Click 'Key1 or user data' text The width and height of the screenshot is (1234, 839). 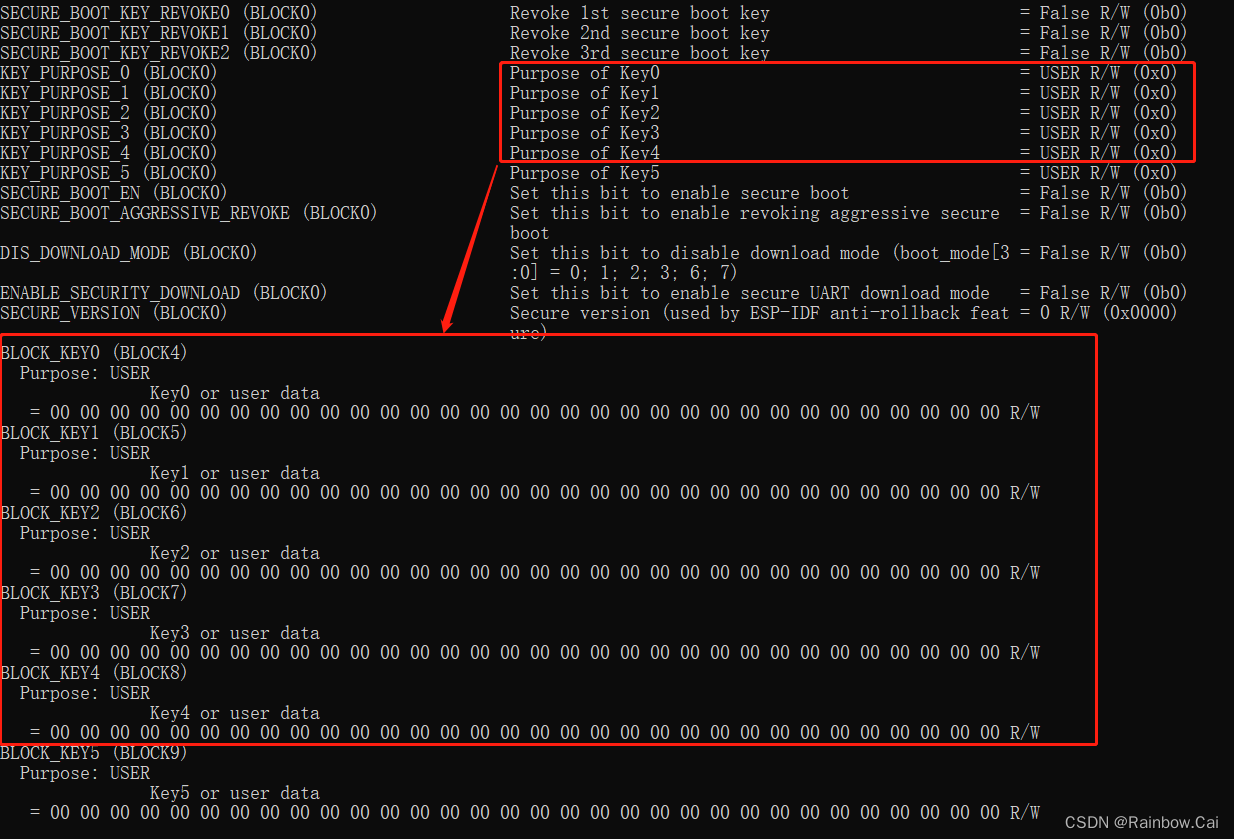[235, 473]
